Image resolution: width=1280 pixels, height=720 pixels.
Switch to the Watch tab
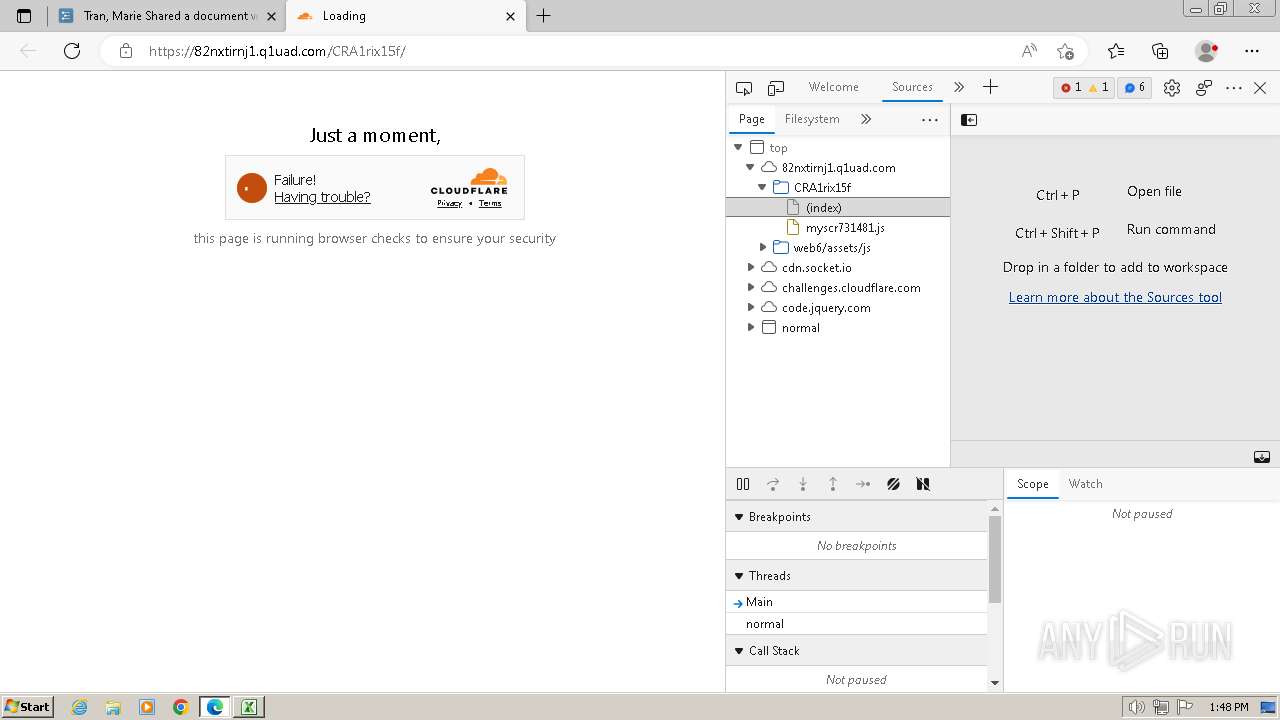[x=1085, y=484]
